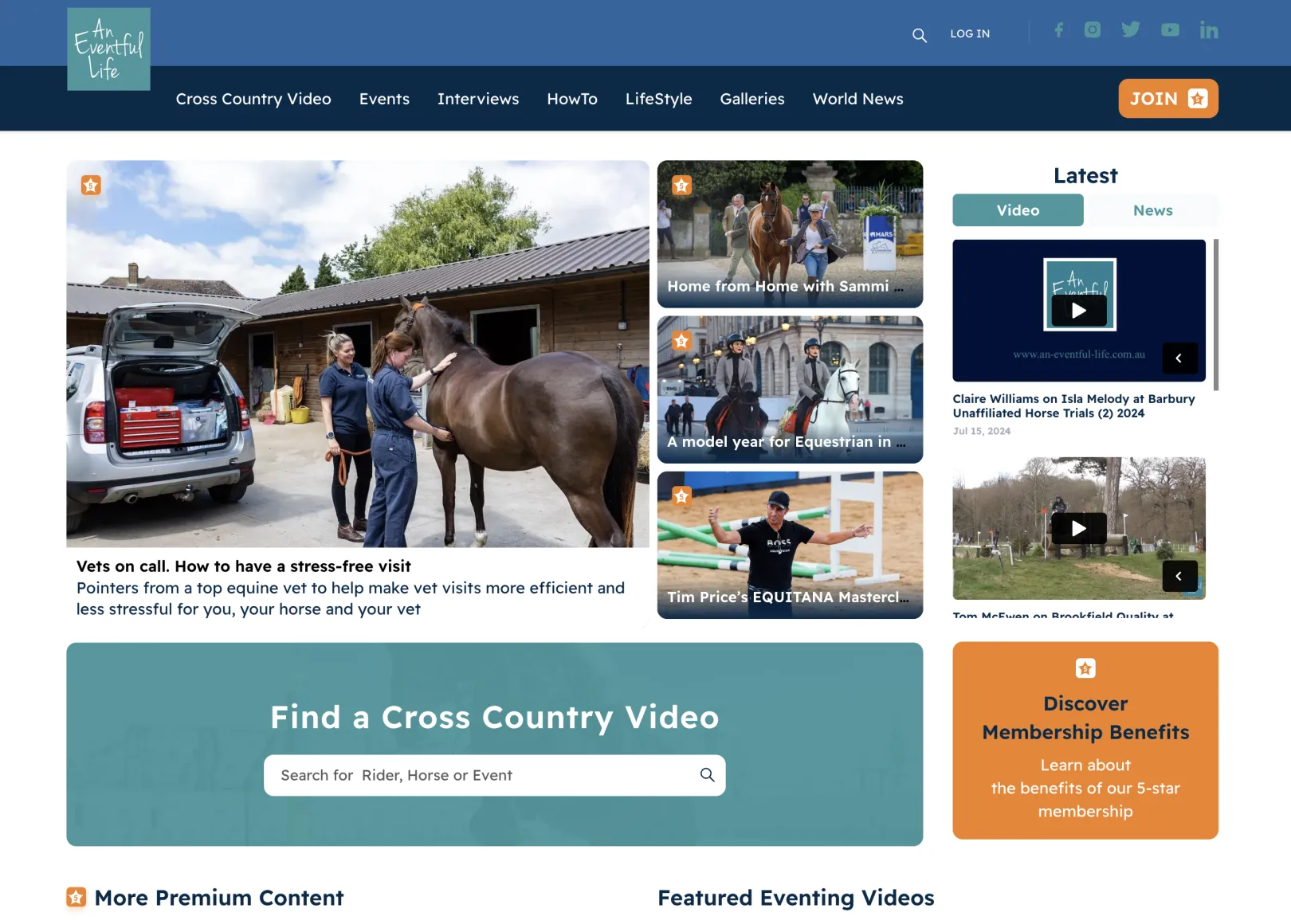Open the Facebook social icon
The width and height of the screenshot is (1291, 924).
(1058, 30)
